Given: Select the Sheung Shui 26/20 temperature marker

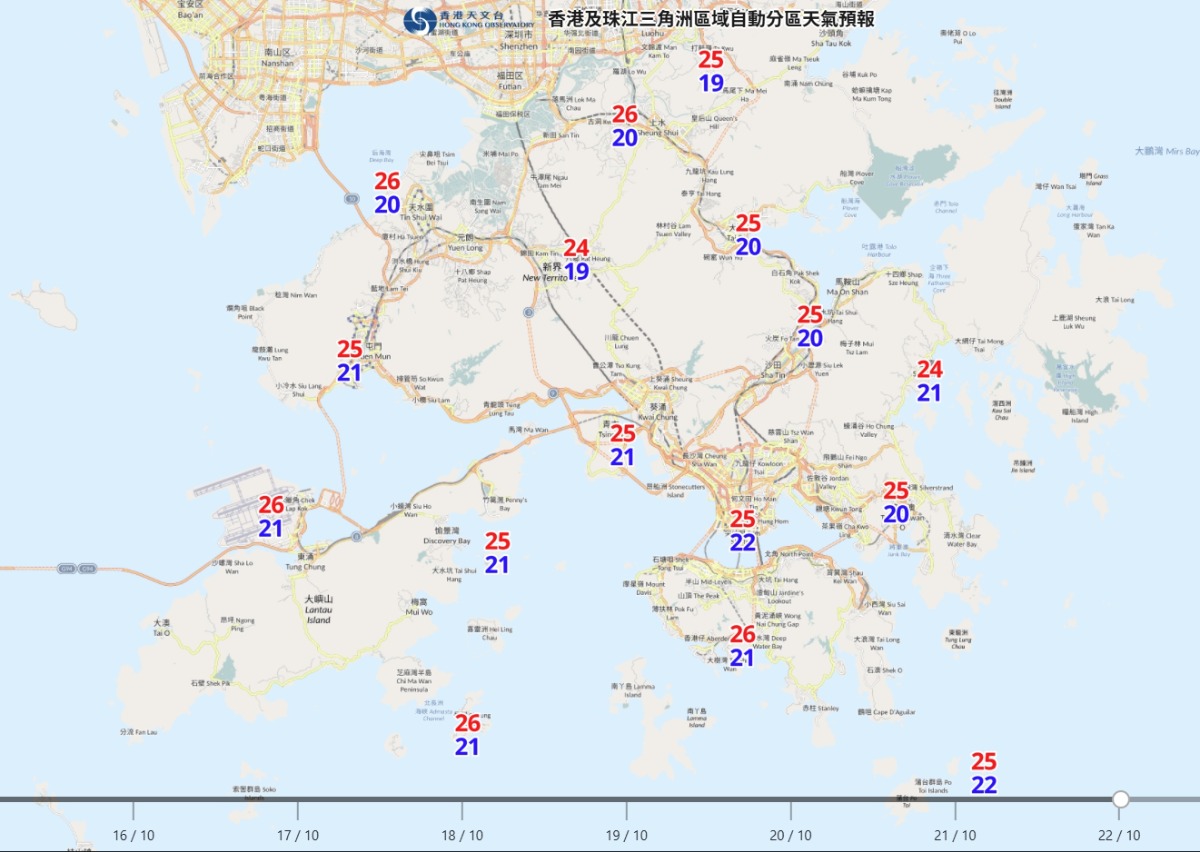Looking at the screenshot, I should tap(625, 127).
